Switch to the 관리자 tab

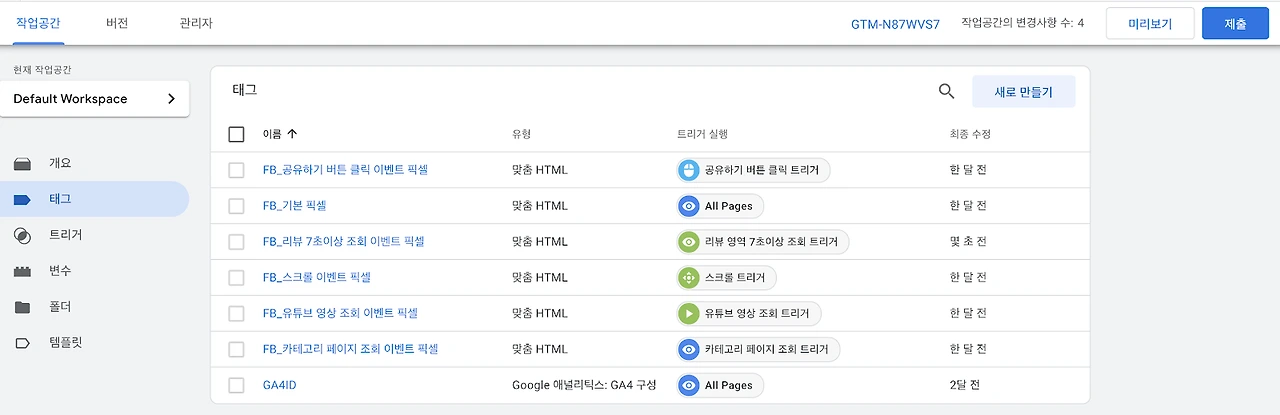[196, 22]
